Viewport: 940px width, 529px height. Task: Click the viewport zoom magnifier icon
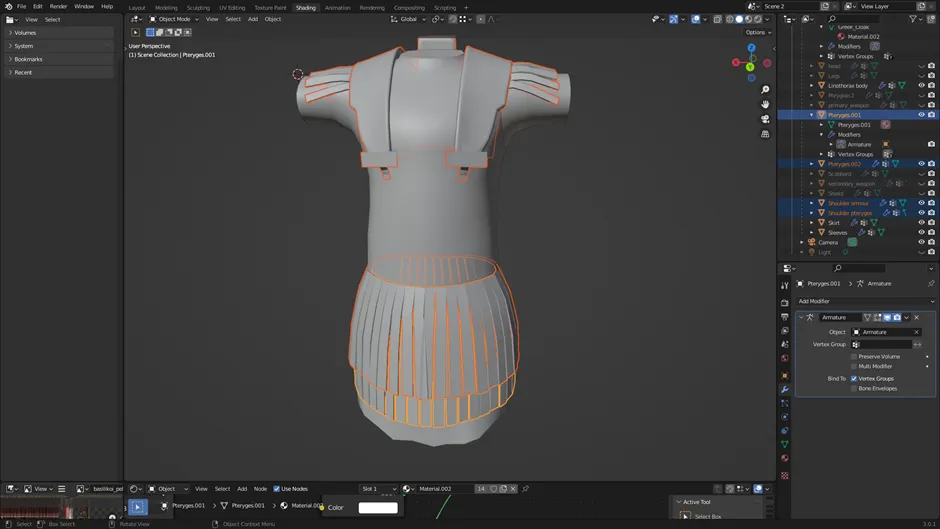765,89
